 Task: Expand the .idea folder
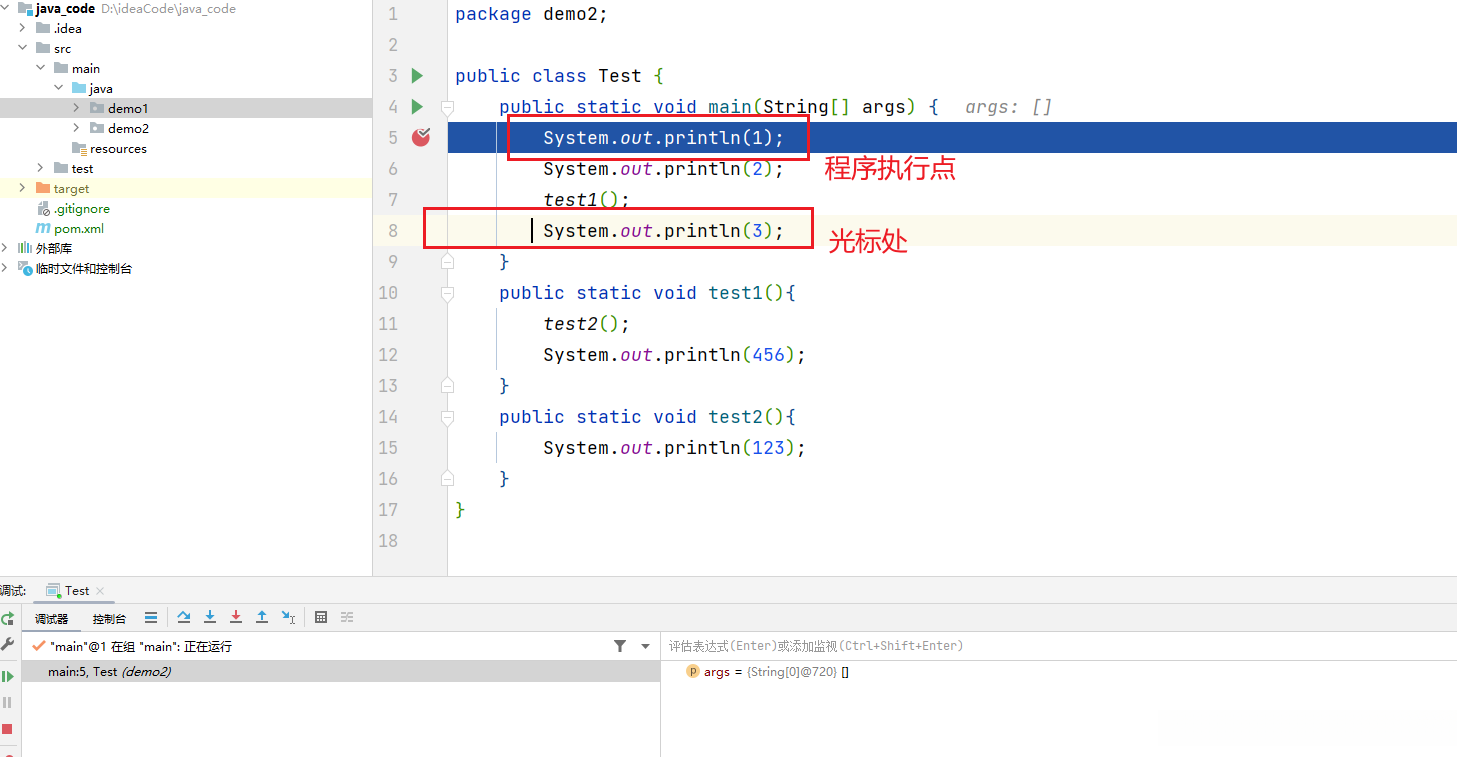(x=23, y=28)
